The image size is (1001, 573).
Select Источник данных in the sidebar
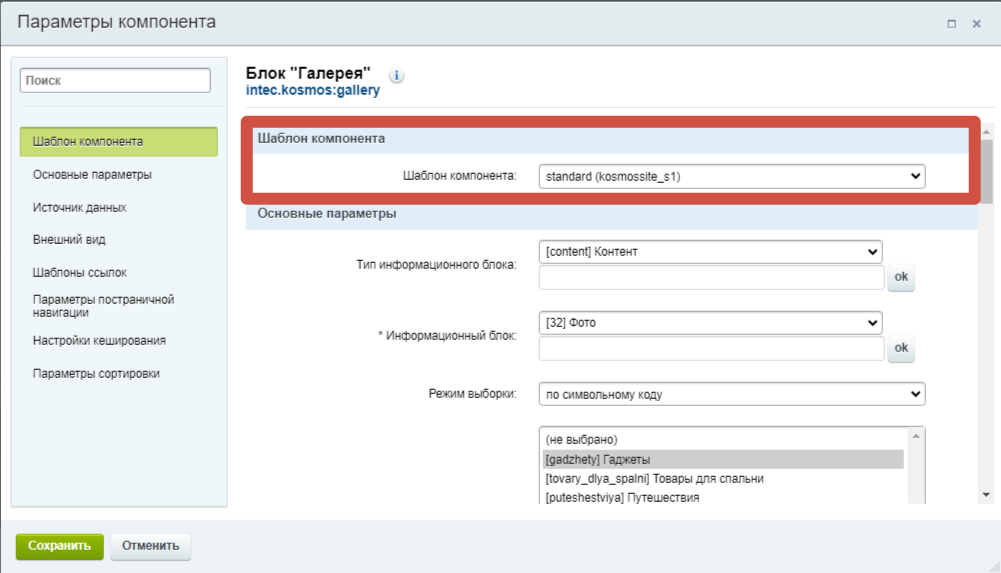coord(80,207)
